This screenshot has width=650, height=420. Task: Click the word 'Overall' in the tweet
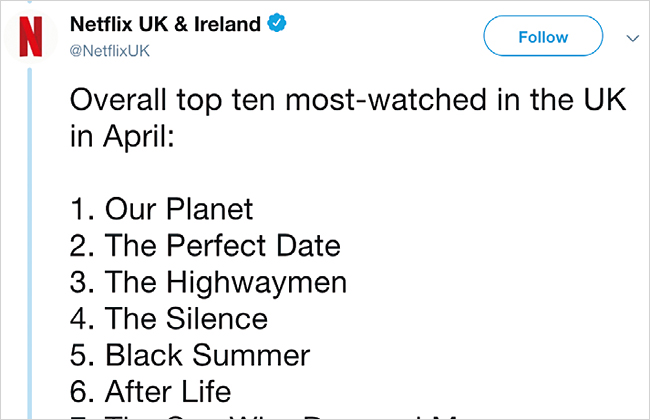118,100
